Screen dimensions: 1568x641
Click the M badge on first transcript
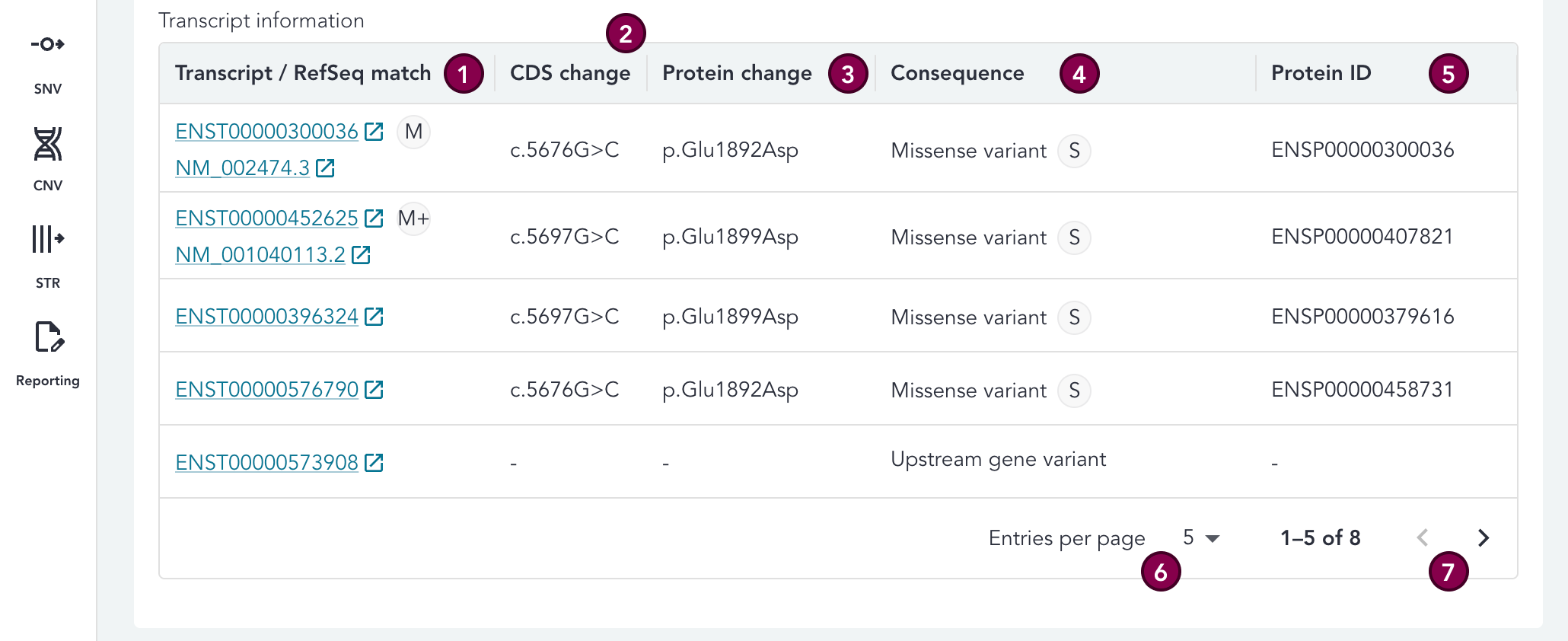[x=413, y=132]
